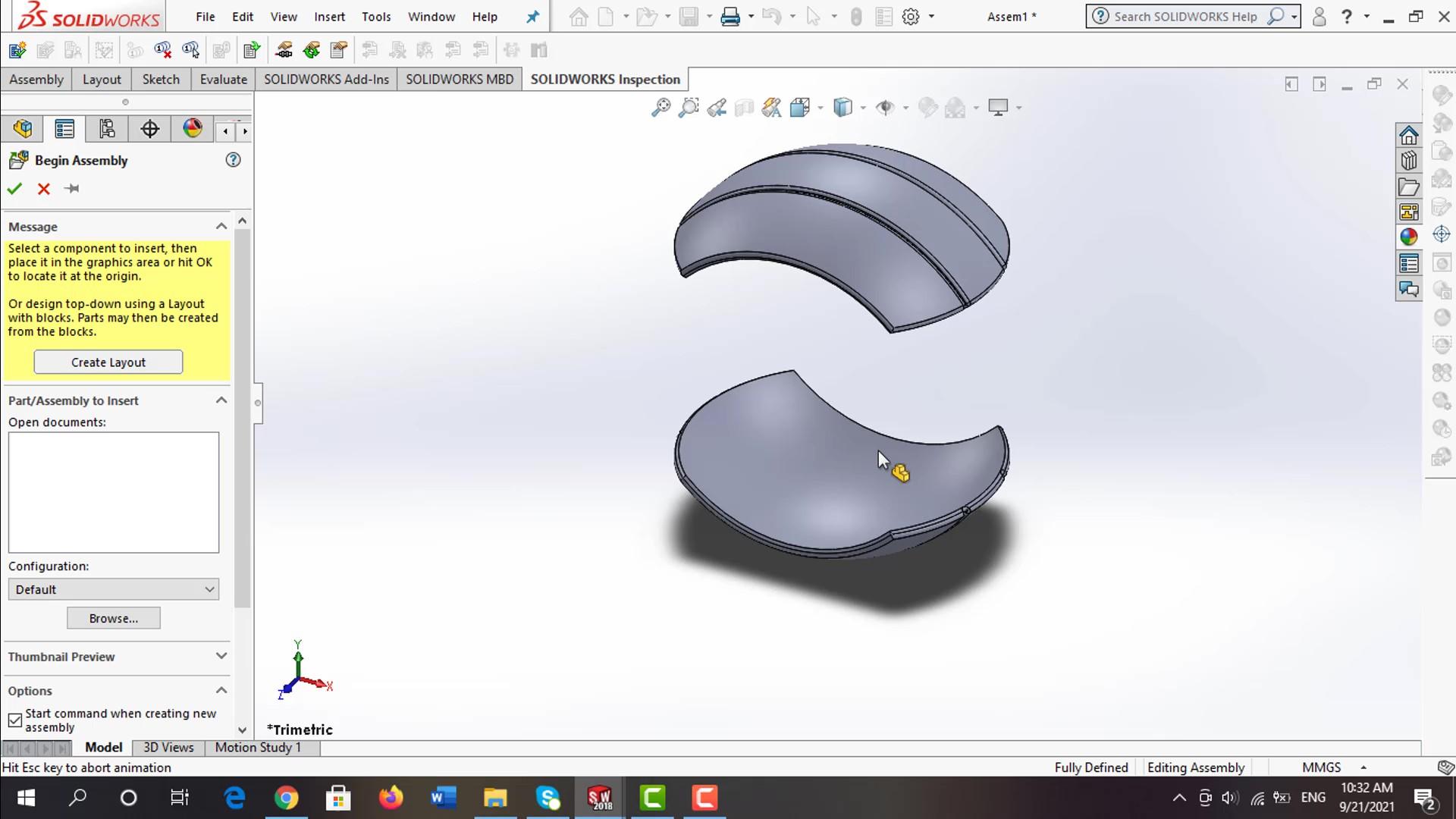Click inside the Open documents list box
This screenshot has width=1456, height=819.
[x=114, y=492]
